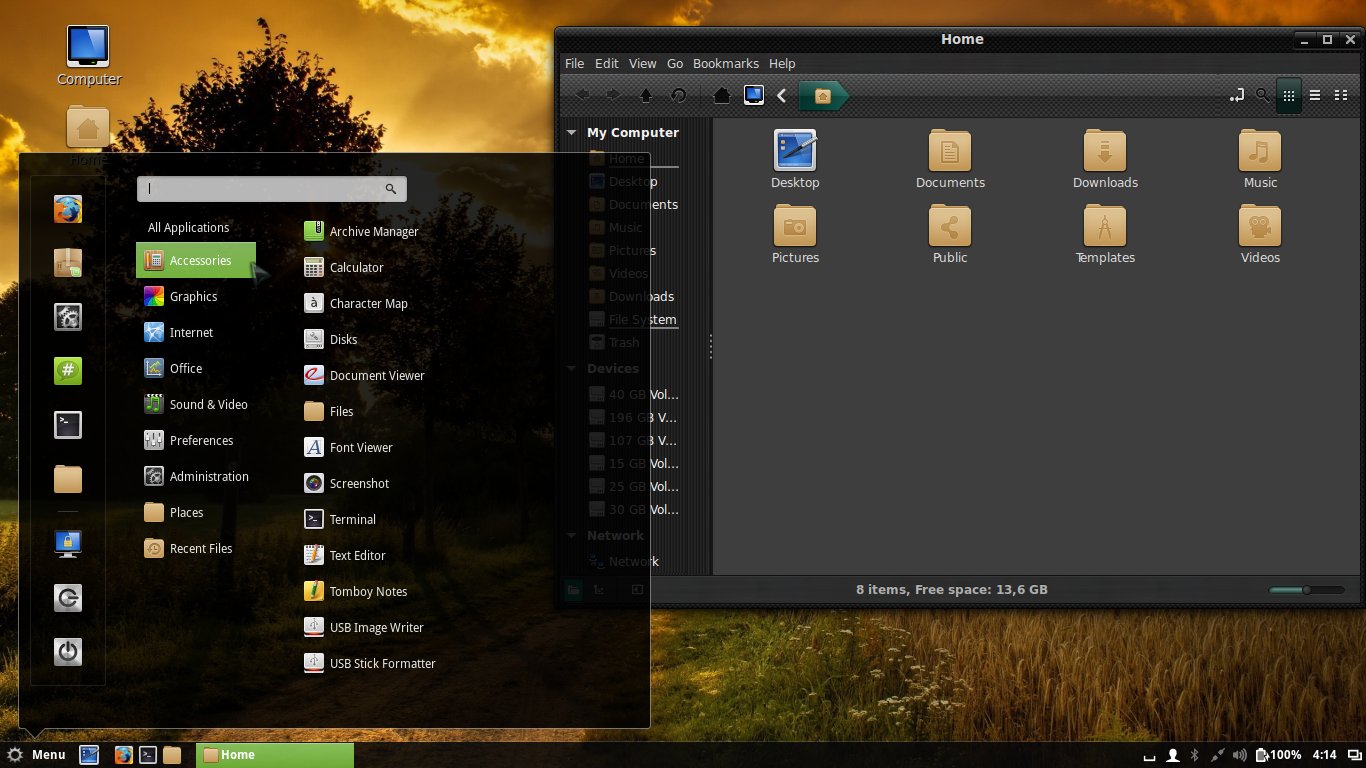The width and height of the screenshot is (1366, 768).
Task: Collapse the Devices sidebar section
Action: pyautogui.click(x=571, y=368)
